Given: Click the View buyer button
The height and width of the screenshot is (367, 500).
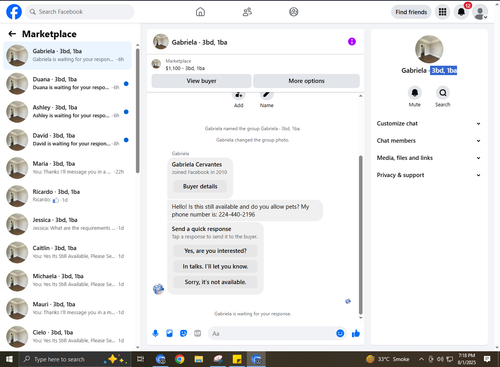Looking at the screenshot, I should click(x=201, y=81).
